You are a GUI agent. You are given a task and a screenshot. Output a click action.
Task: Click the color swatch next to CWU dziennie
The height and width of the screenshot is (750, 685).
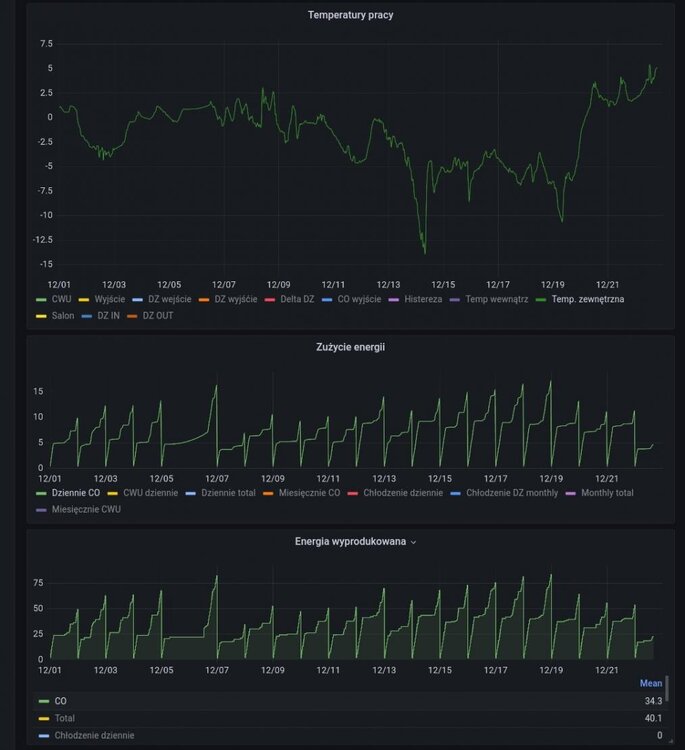pyautogui.click(x=114, y=493)
